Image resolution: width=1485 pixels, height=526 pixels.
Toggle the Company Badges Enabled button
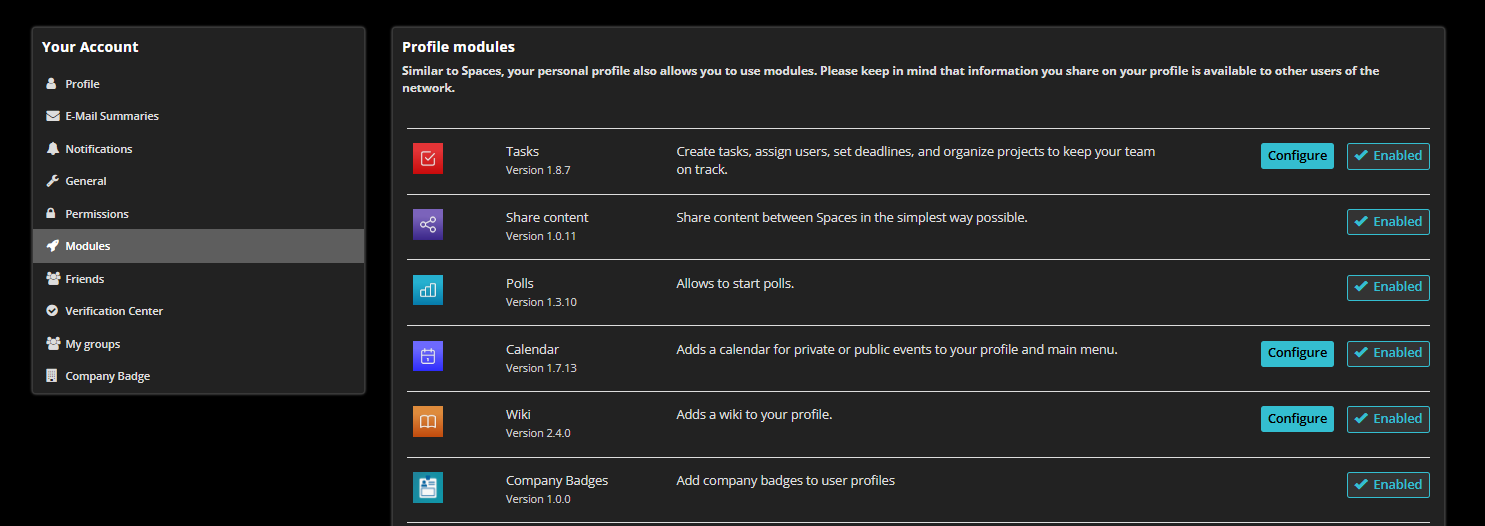1388,485
